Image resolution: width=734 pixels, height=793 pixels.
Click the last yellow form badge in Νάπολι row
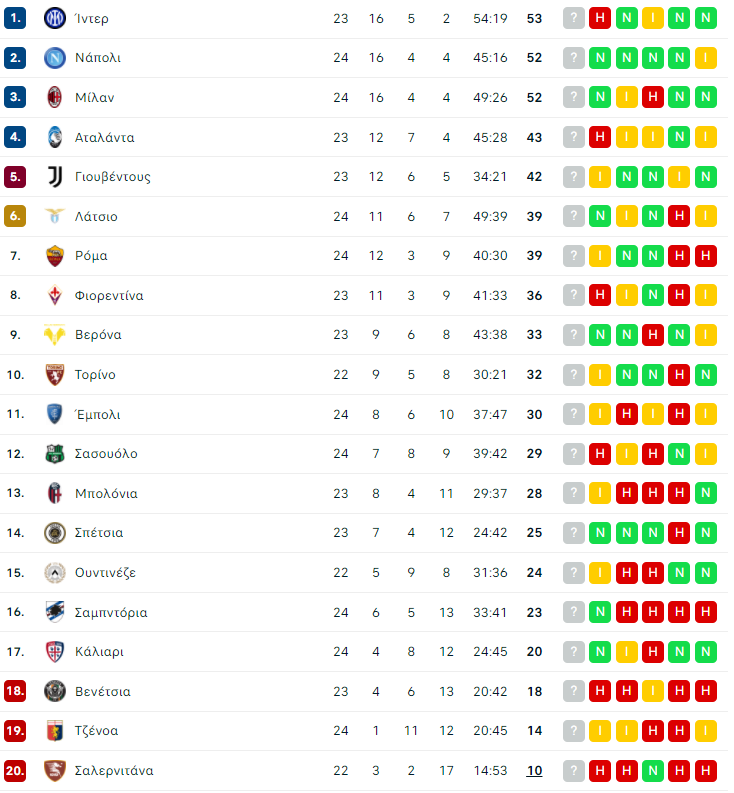point(706,58)
